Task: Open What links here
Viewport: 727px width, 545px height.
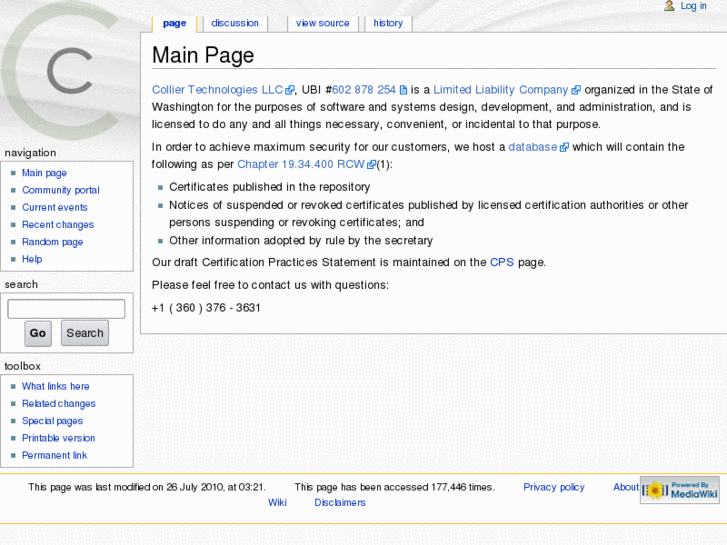Action: tap(56, 386)
